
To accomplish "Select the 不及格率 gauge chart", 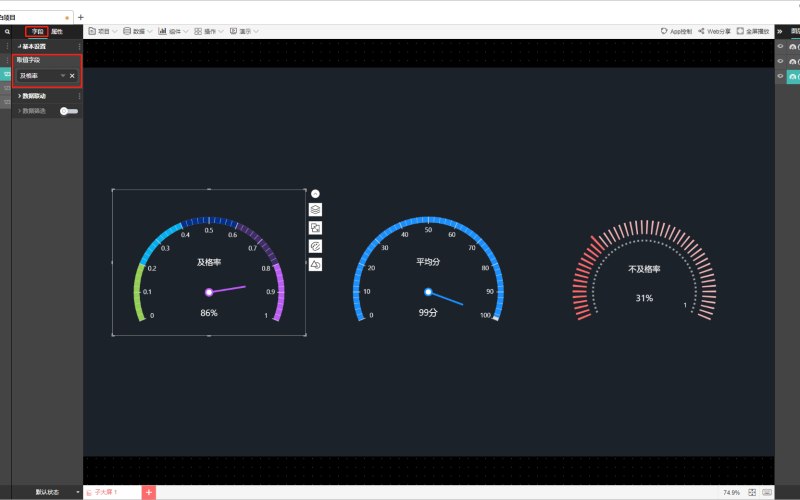I will (644, 270).
